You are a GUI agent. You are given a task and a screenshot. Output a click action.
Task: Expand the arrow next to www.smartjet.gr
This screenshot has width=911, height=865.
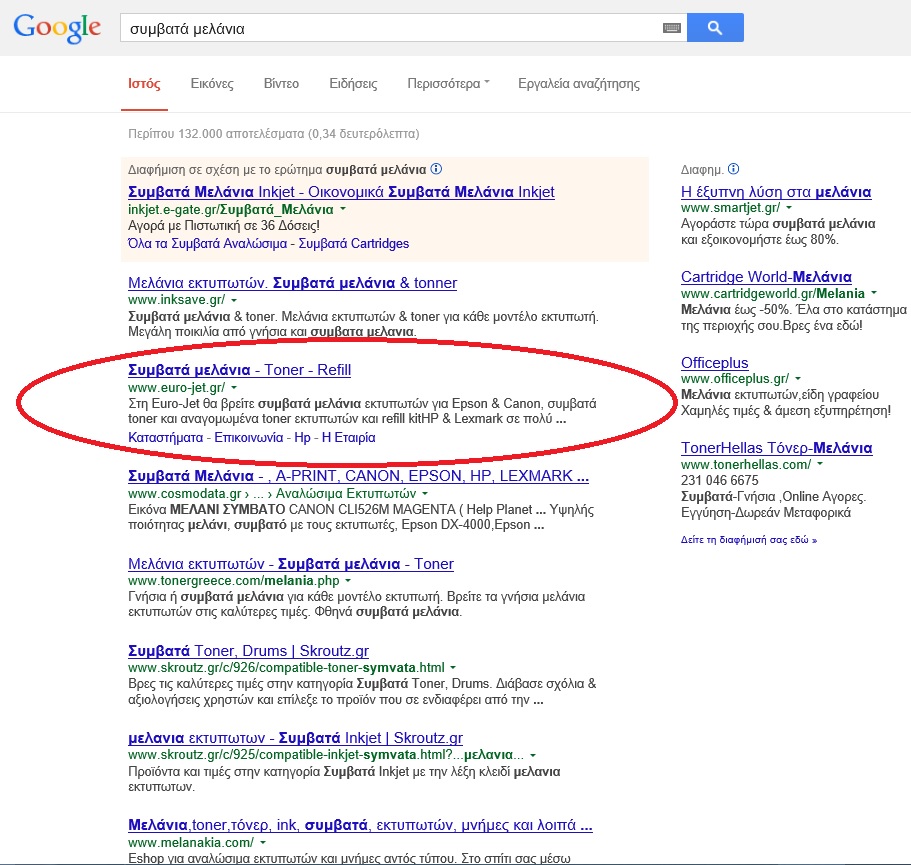(x=789, y=207)
